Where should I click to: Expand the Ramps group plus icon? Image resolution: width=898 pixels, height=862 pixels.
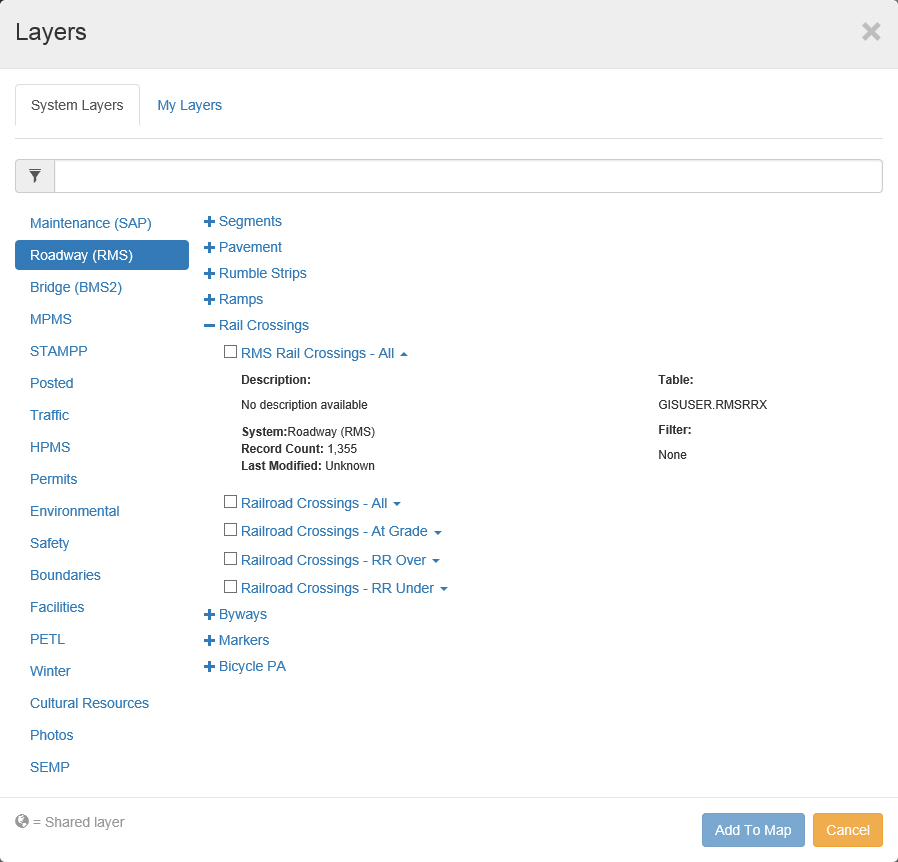(x=209, y=300)
